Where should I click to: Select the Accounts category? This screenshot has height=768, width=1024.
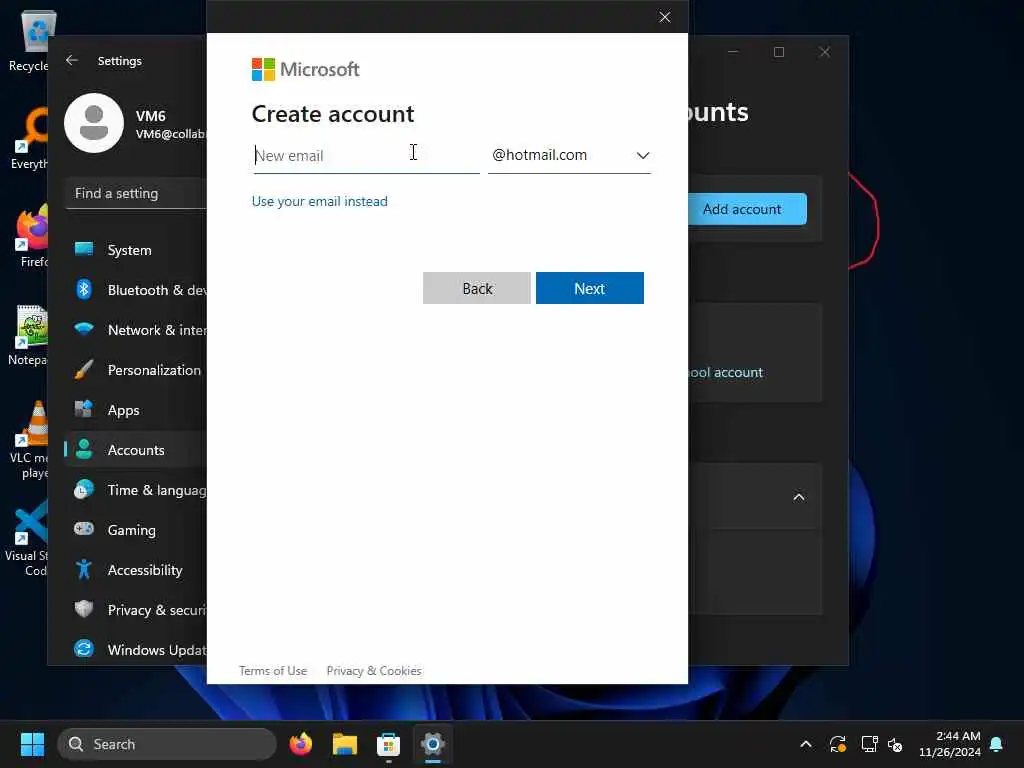pyautogui.click(x=136, y=450)
